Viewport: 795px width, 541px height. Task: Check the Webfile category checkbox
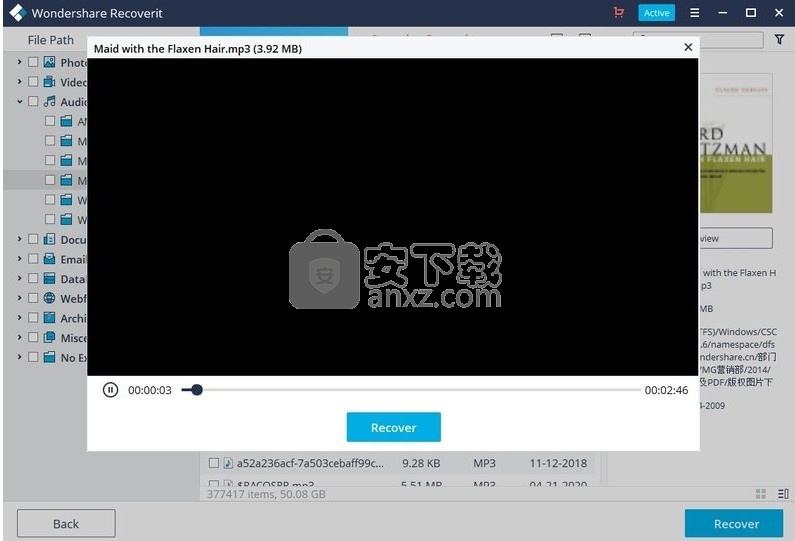point(33,298)
